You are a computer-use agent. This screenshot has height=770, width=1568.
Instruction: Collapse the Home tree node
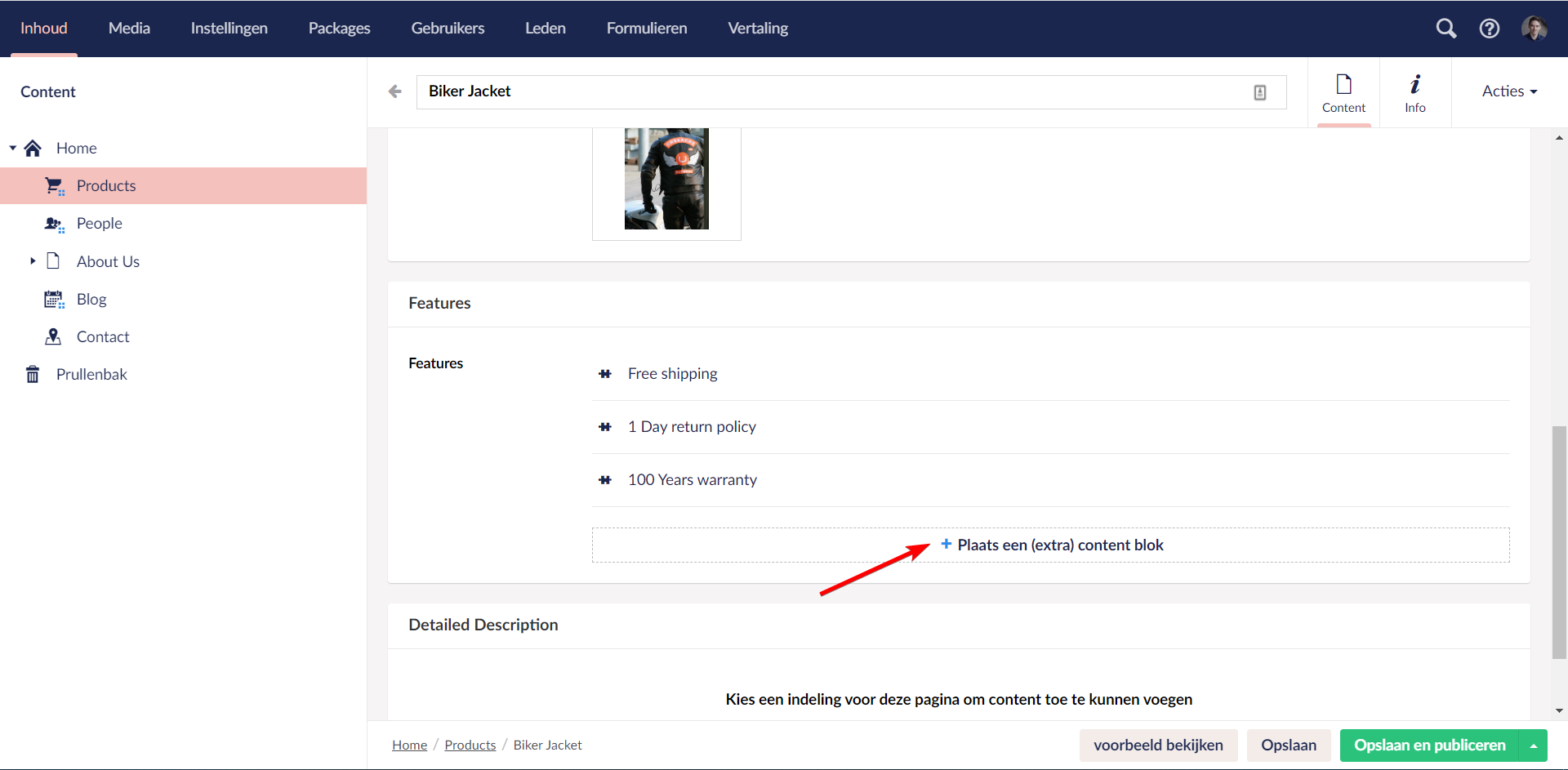11,148
